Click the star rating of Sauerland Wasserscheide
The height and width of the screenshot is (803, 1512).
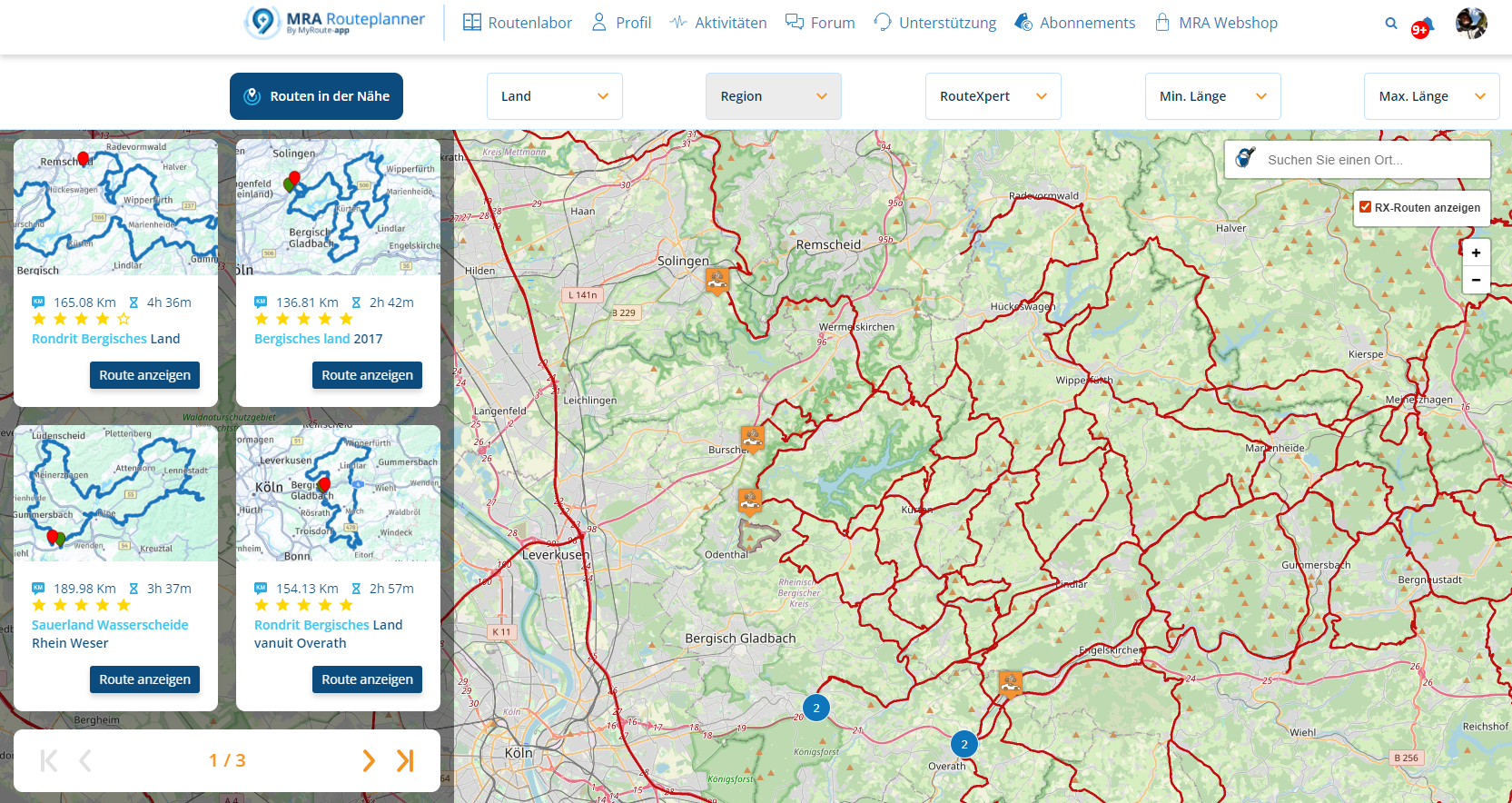click(82, 605)
